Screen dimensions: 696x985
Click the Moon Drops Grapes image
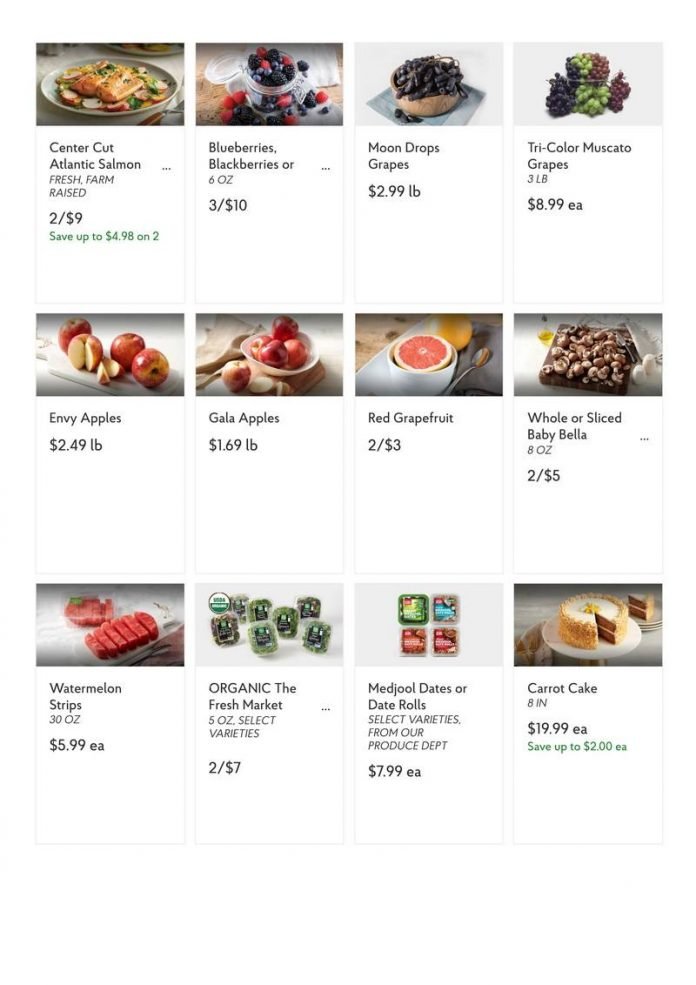tap(427, 83)
